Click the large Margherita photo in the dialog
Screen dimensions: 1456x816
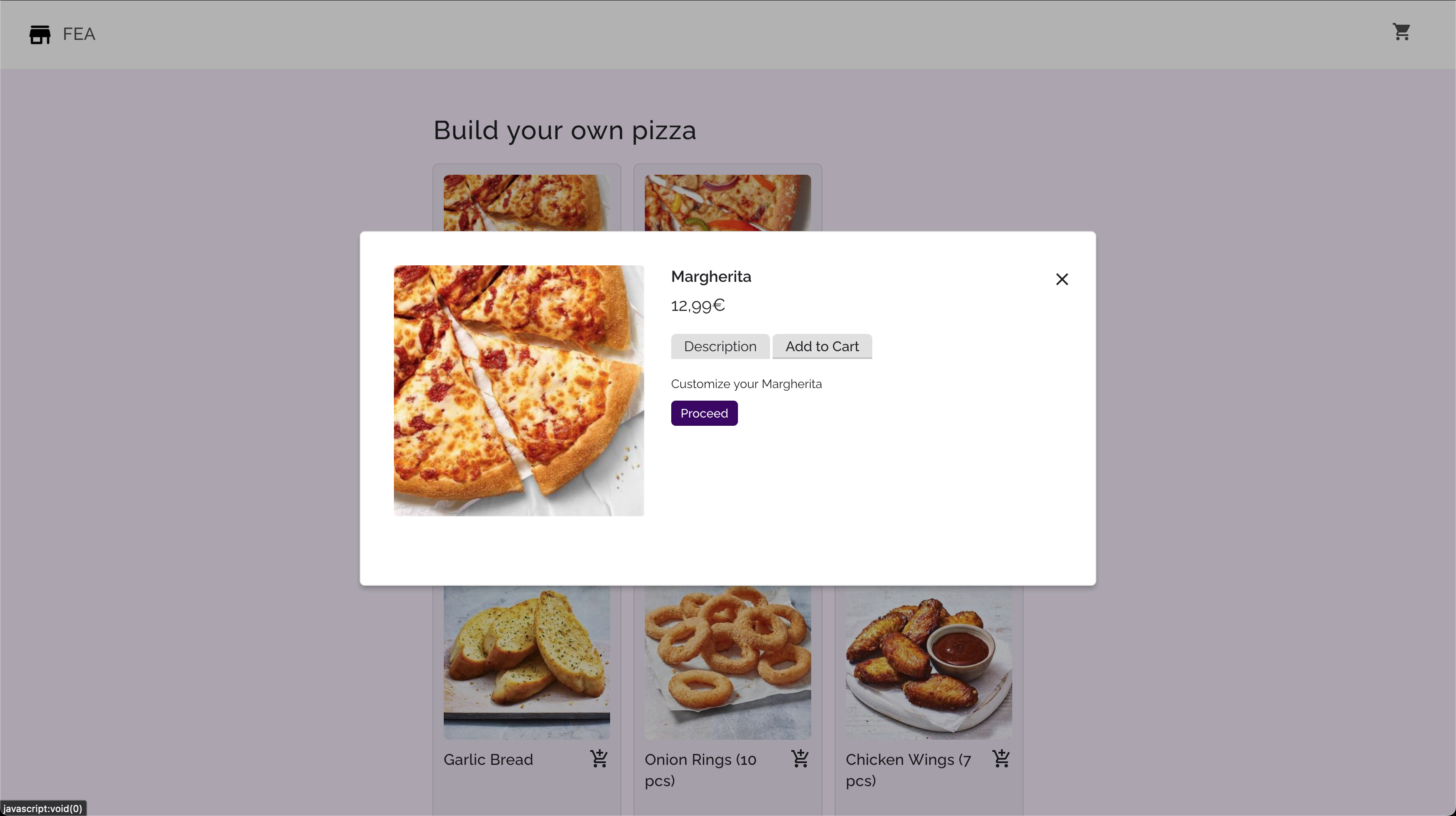pos(518,390)
